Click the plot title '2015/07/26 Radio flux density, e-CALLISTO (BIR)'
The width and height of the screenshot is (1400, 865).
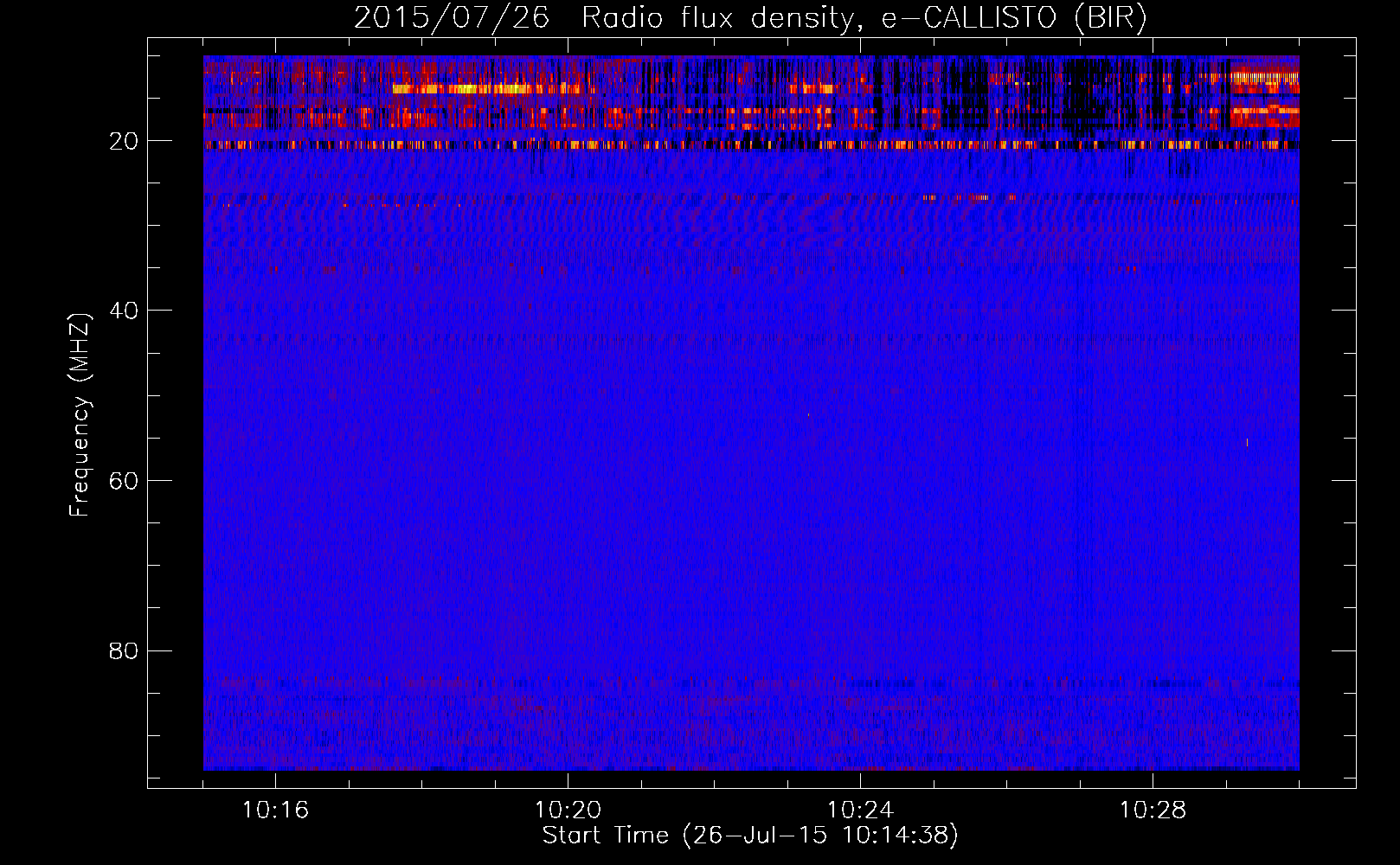coord(750,18)
